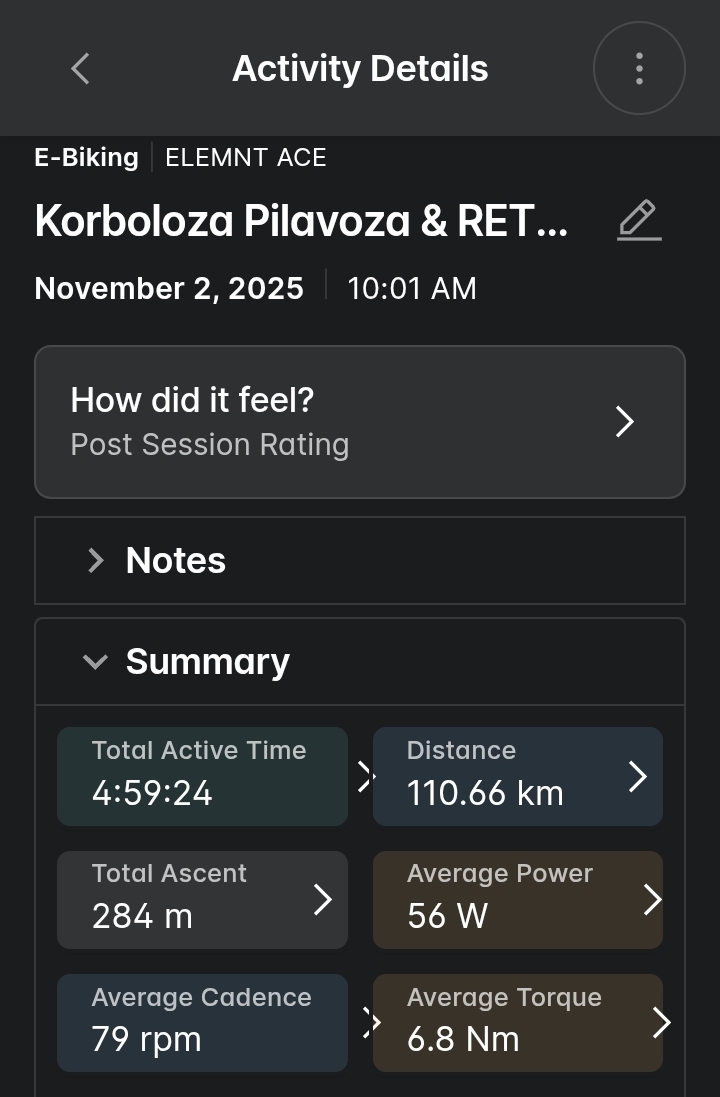The height and width of the screenshot is (1097, 720).
Task: Click the pencil edit title icon
Action: click(639, 221)
